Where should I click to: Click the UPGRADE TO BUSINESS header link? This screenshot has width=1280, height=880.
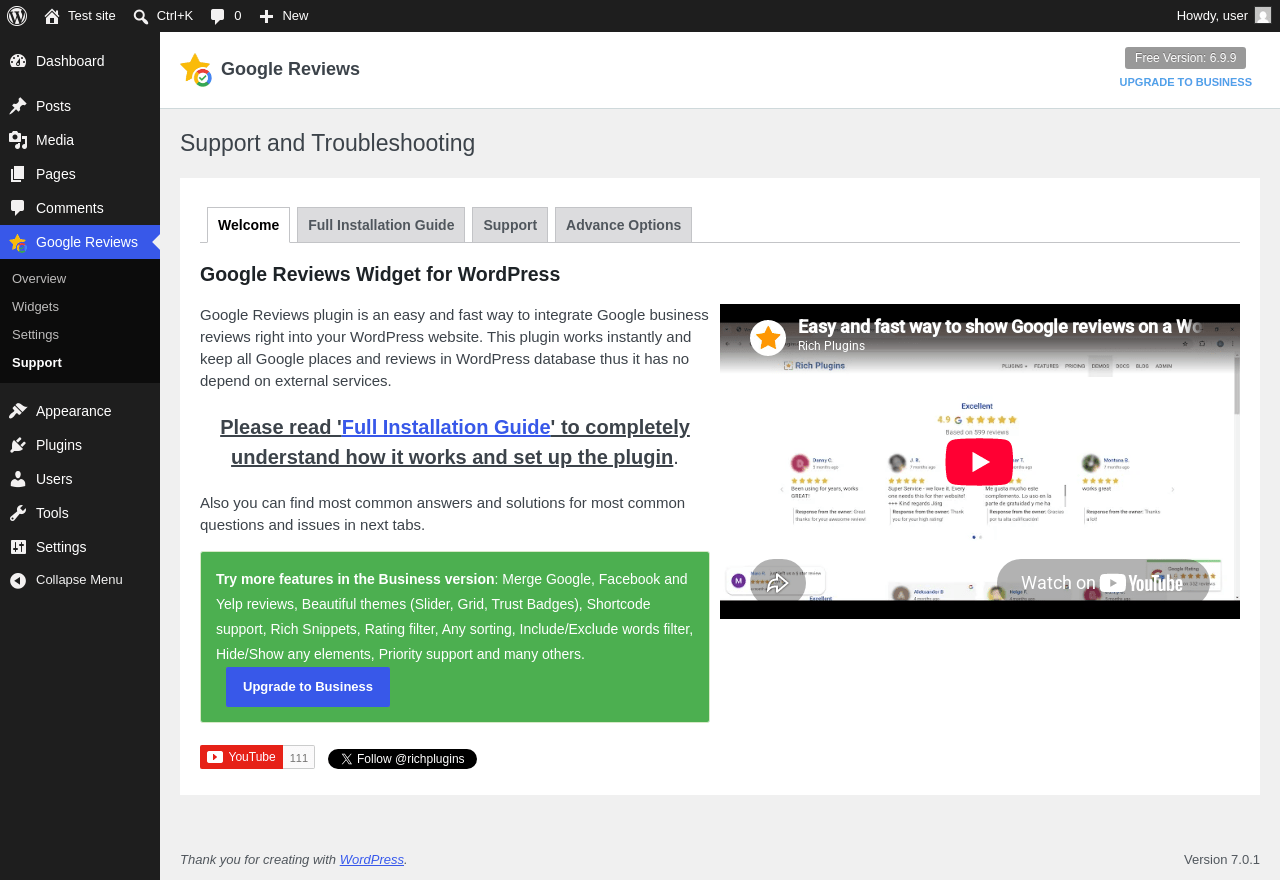click(1185, 82)
